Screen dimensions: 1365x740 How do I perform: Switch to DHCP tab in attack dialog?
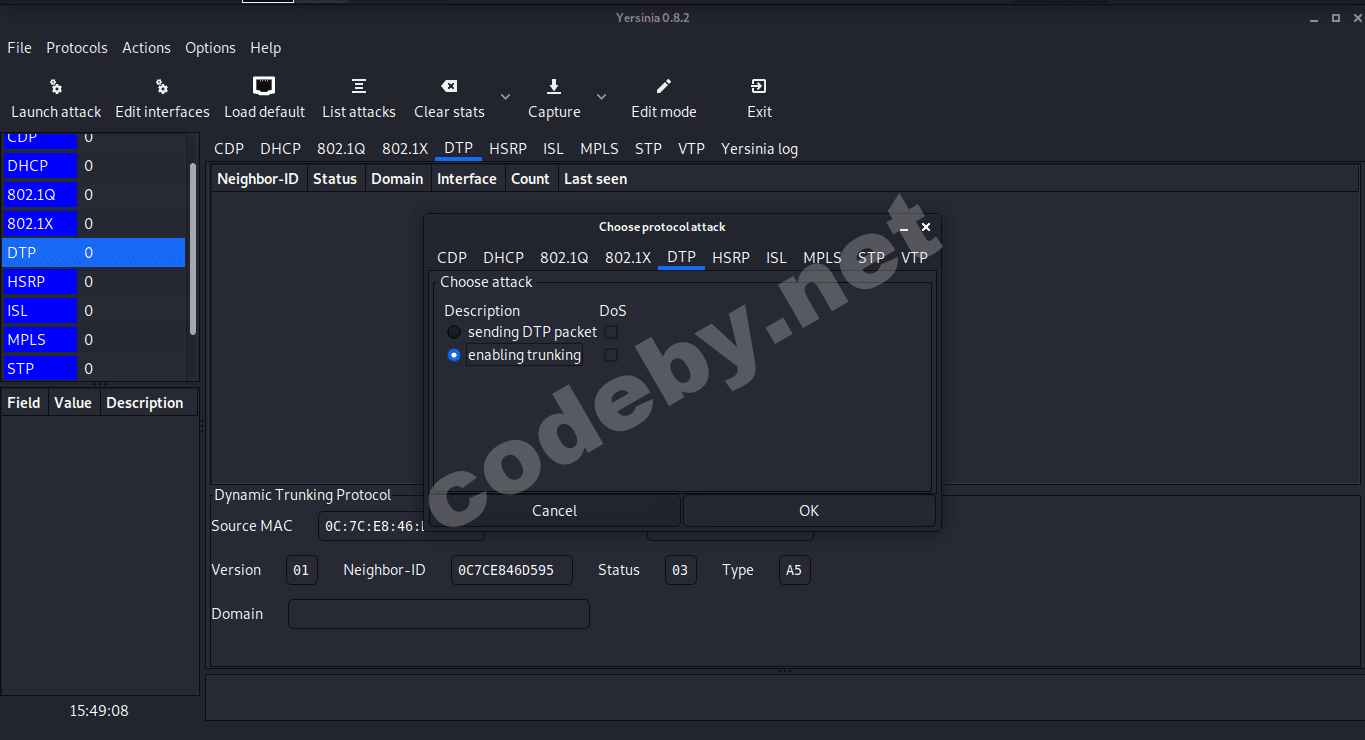[x=503, y=257]
